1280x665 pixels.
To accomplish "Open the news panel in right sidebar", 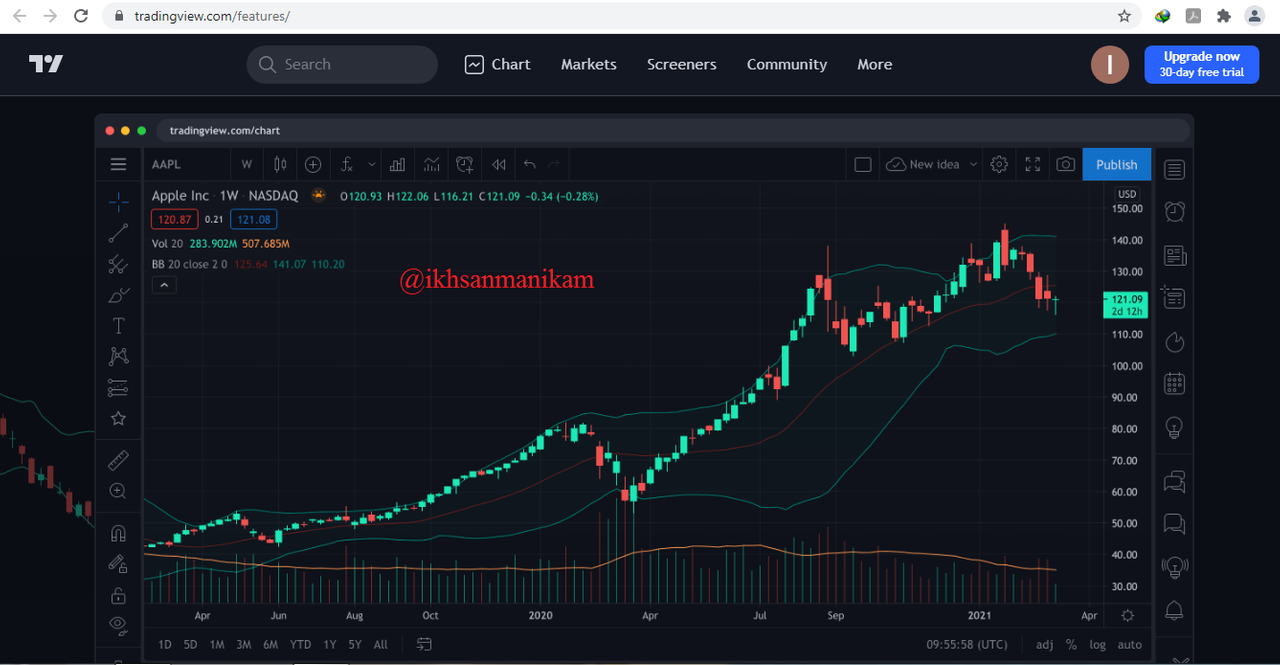I will click(1174, 256).
